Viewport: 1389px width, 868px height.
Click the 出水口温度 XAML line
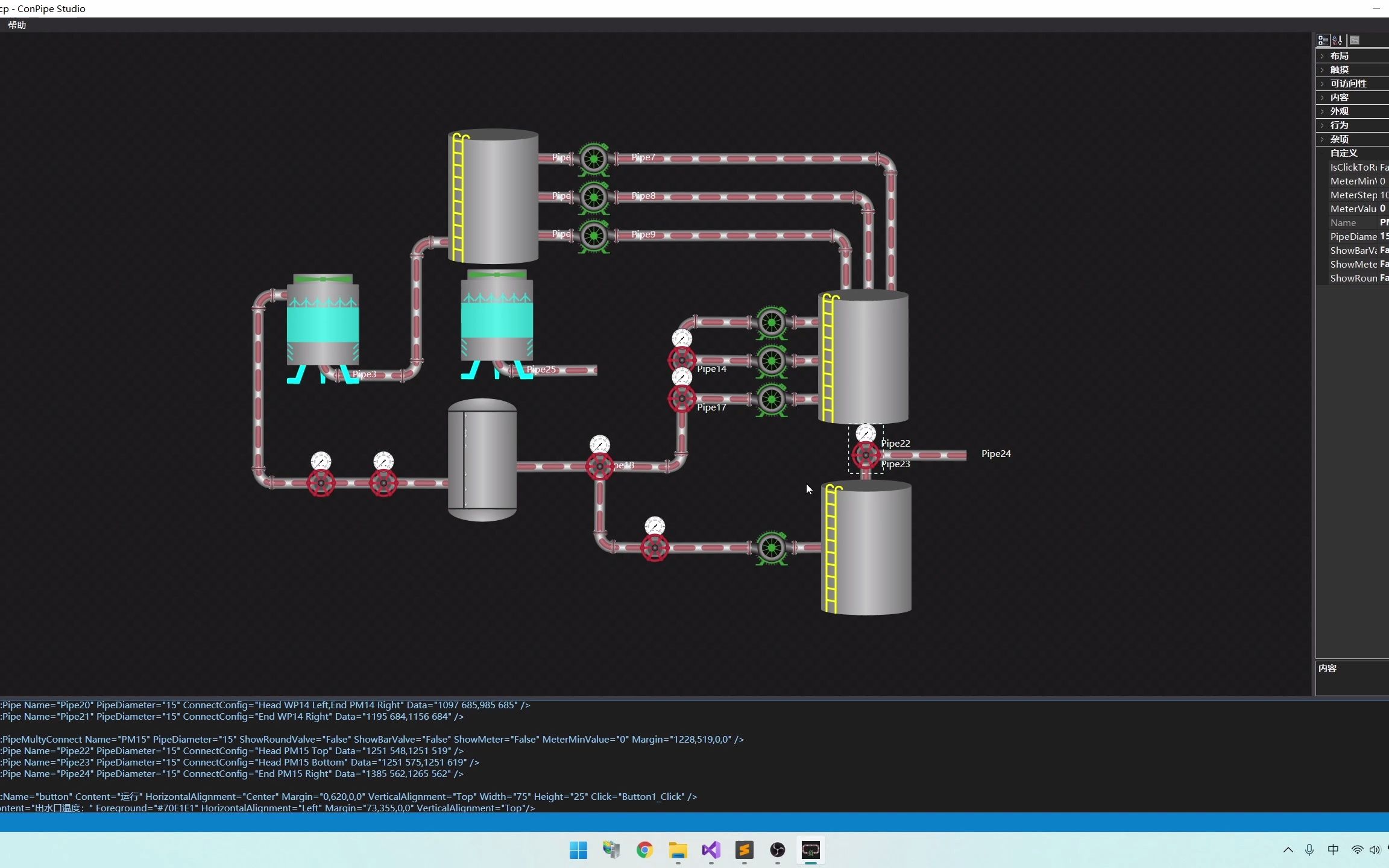click(268, 808)
